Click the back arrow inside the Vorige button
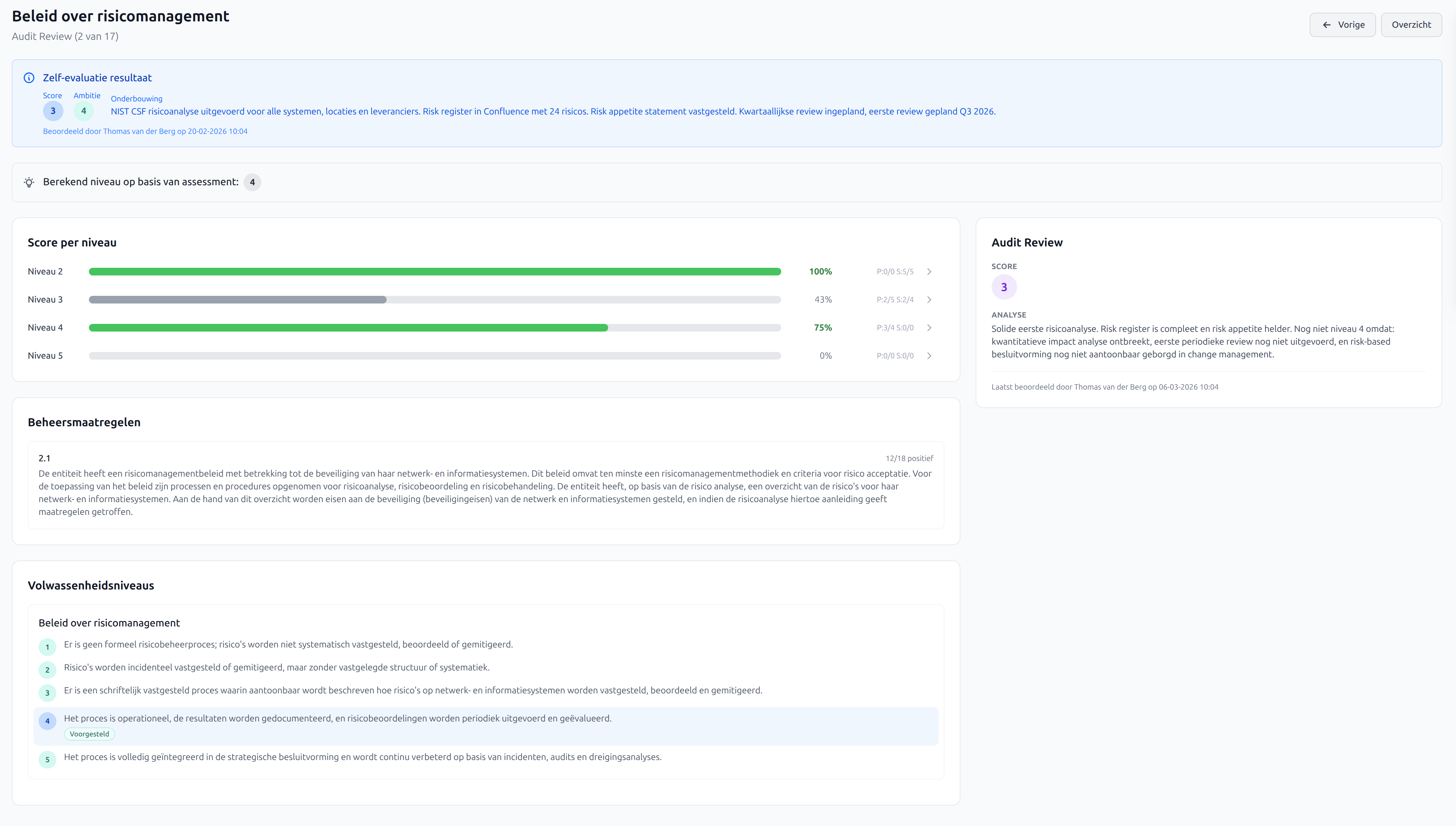Viewport: 1456px width, 826px height. coord(1326,25)
